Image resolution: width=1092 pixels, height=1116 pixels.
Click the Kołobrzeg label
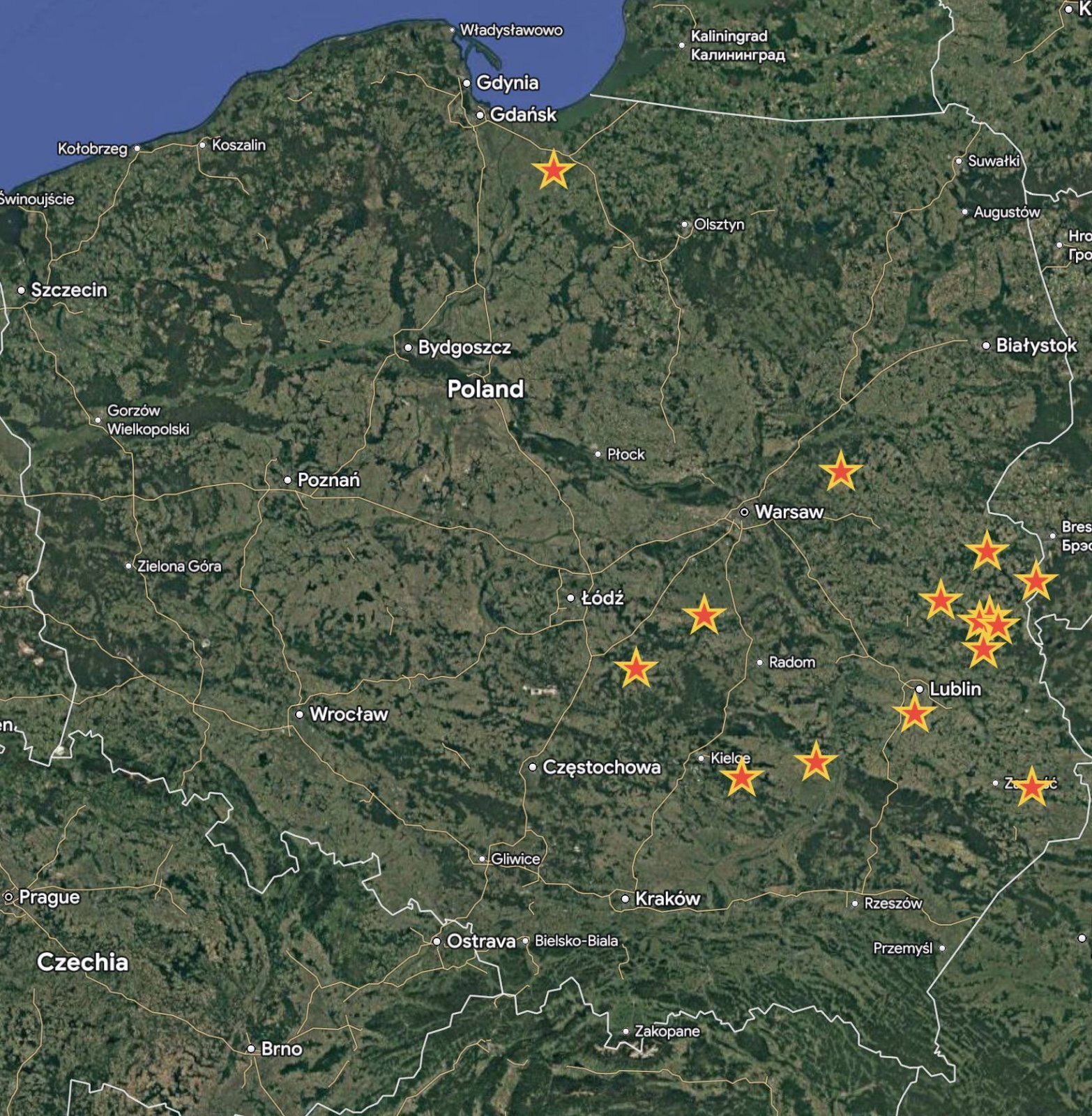click(93, 149)
